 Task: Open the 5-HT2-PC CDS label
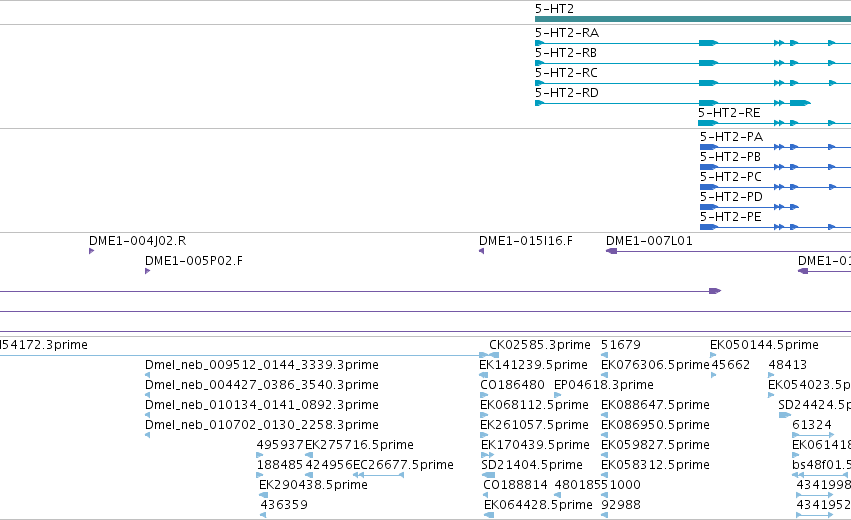tap(731, 177)
